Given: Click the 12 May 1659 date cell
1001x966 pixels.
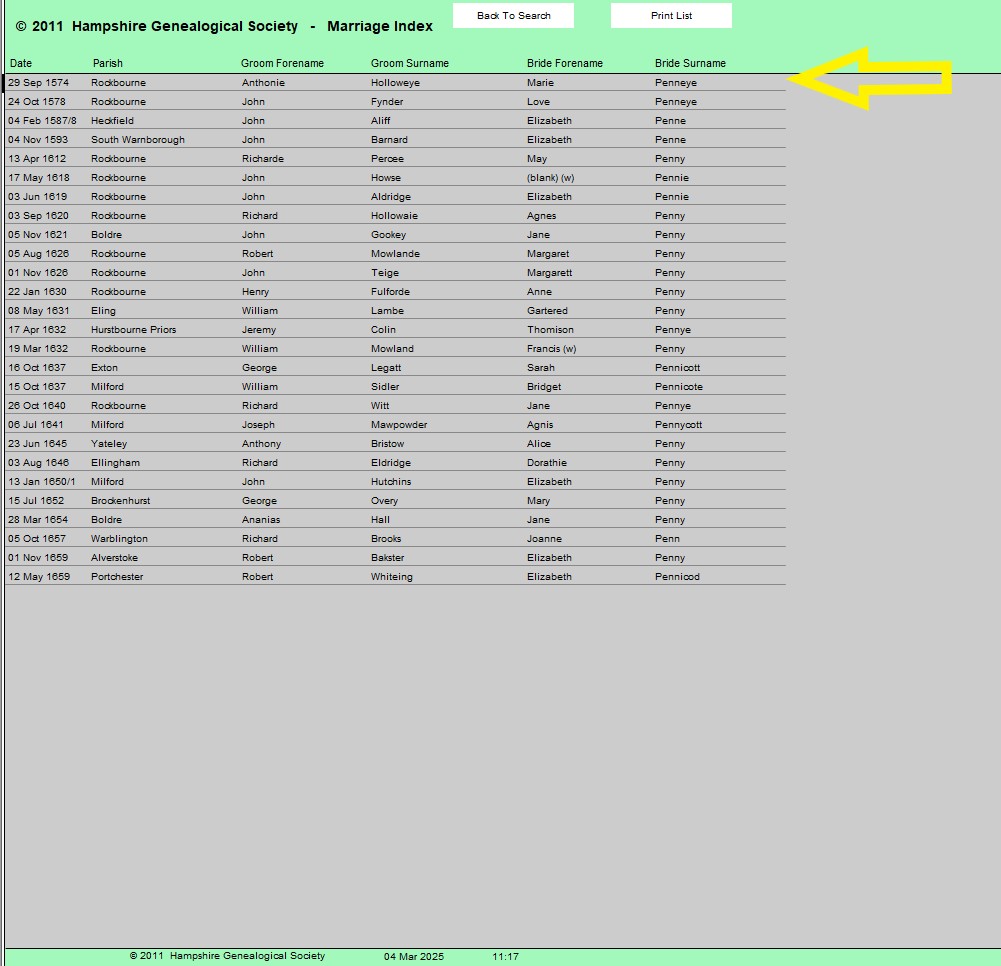Looking at the screenshot, I should pyautogui.click(x=39, y=577).
